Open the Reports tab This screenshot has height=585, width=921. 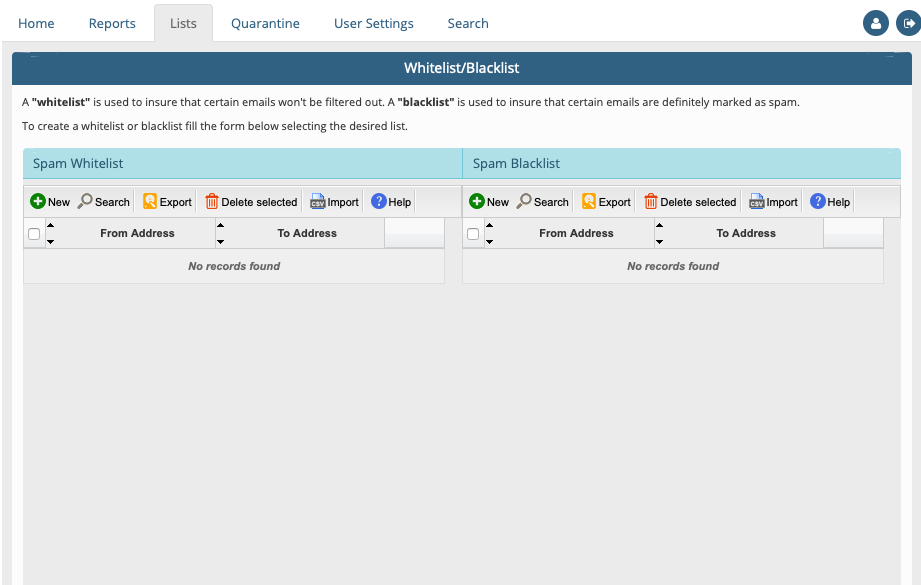click(112, 23)
